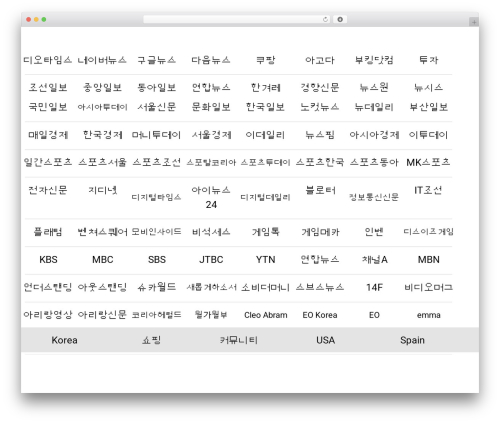
Task: Open the MK스포츠 link
Action: coord(428,162)
